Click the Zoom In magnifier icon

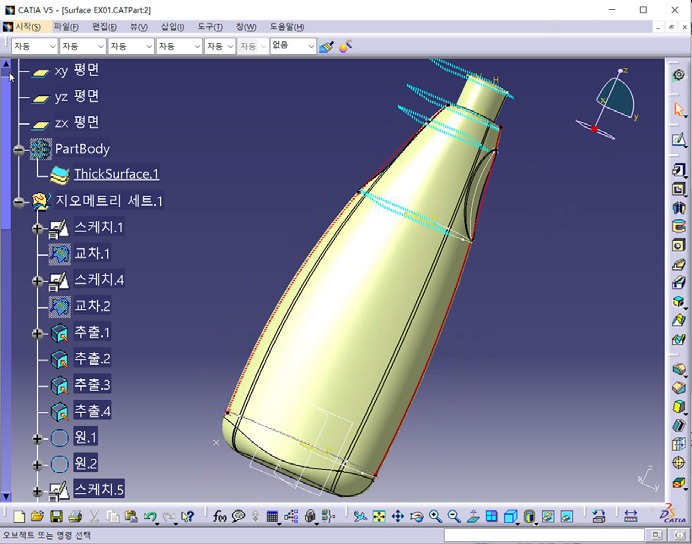436,516
